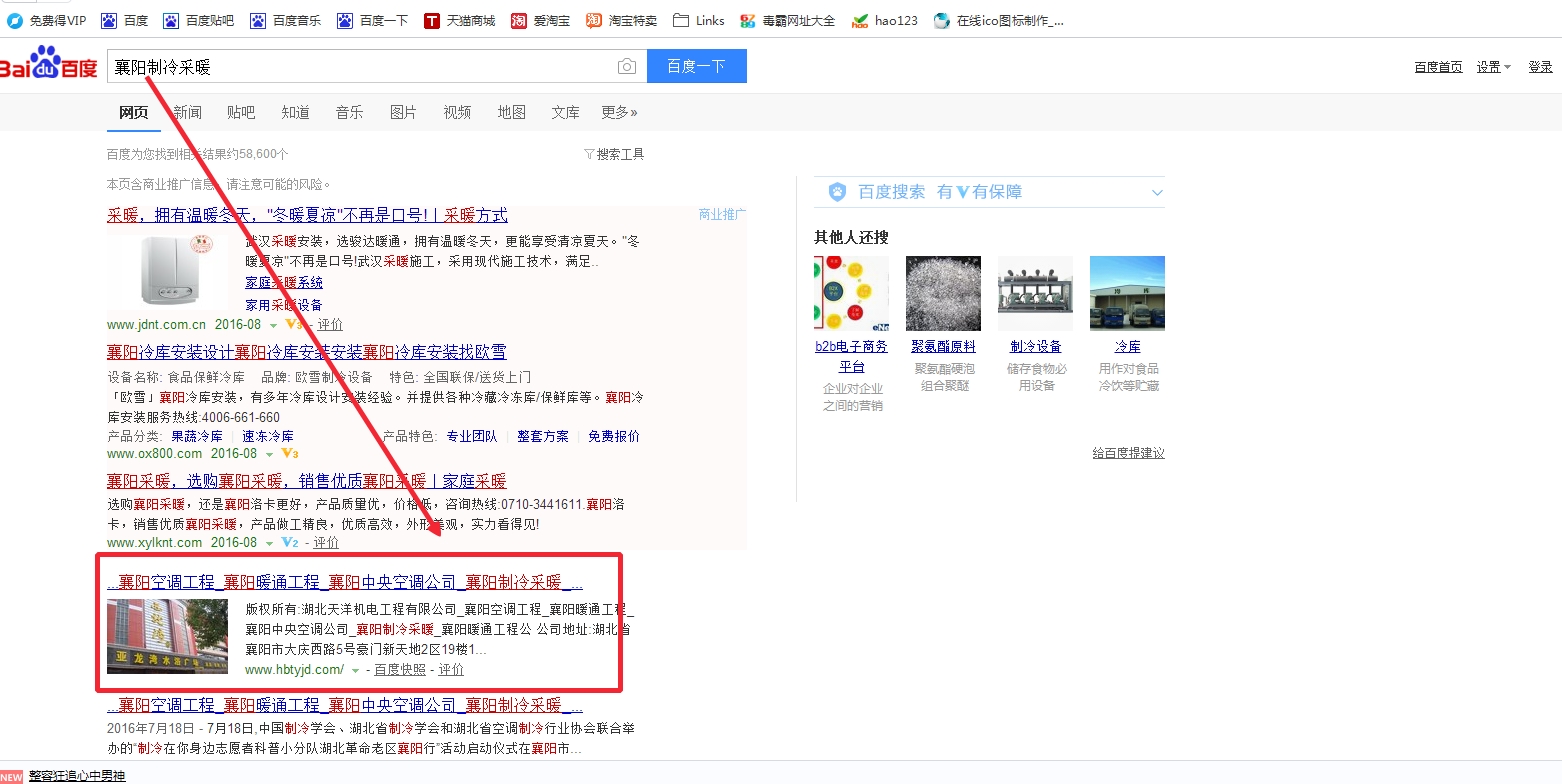The height and width of the screenshot is (784, 1562).
Task: Switch to the 地图 tab
Action: [x=511, y=112]
